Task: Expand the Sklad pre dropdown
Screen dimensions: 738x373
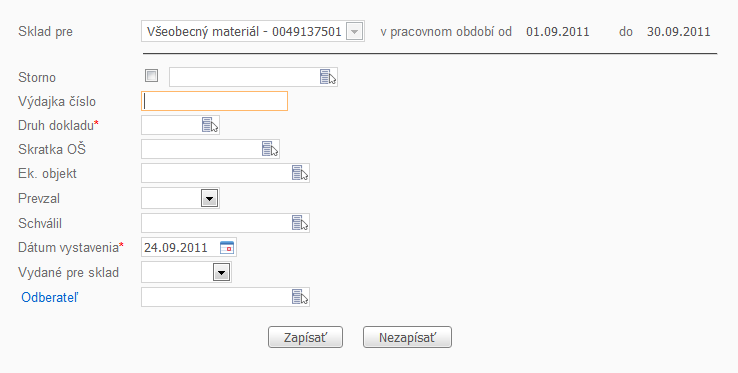Action: [x=355, y=32]
